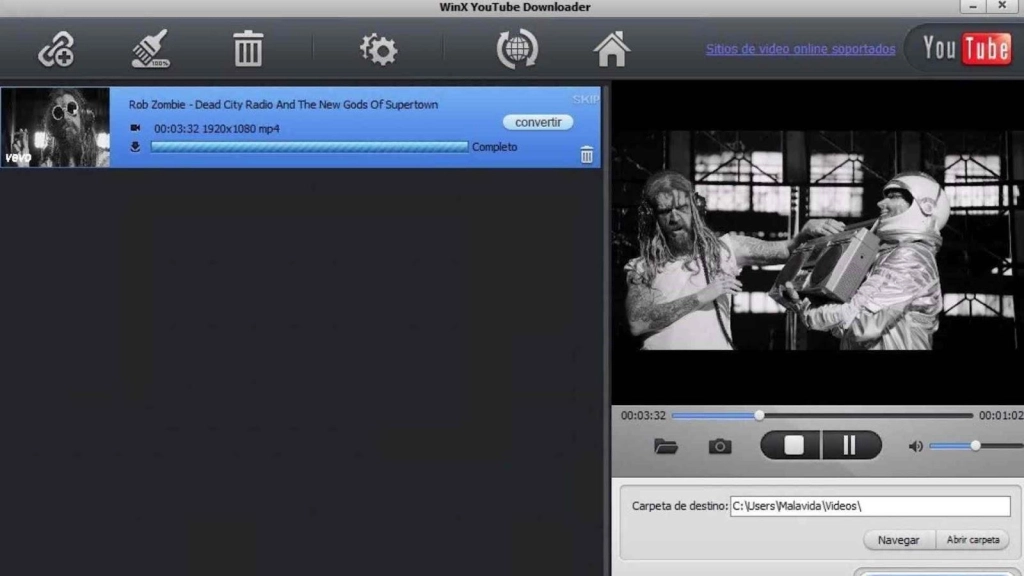
Task: Click SKIP on the Rob Zombie download
Action: pos(586,99)
